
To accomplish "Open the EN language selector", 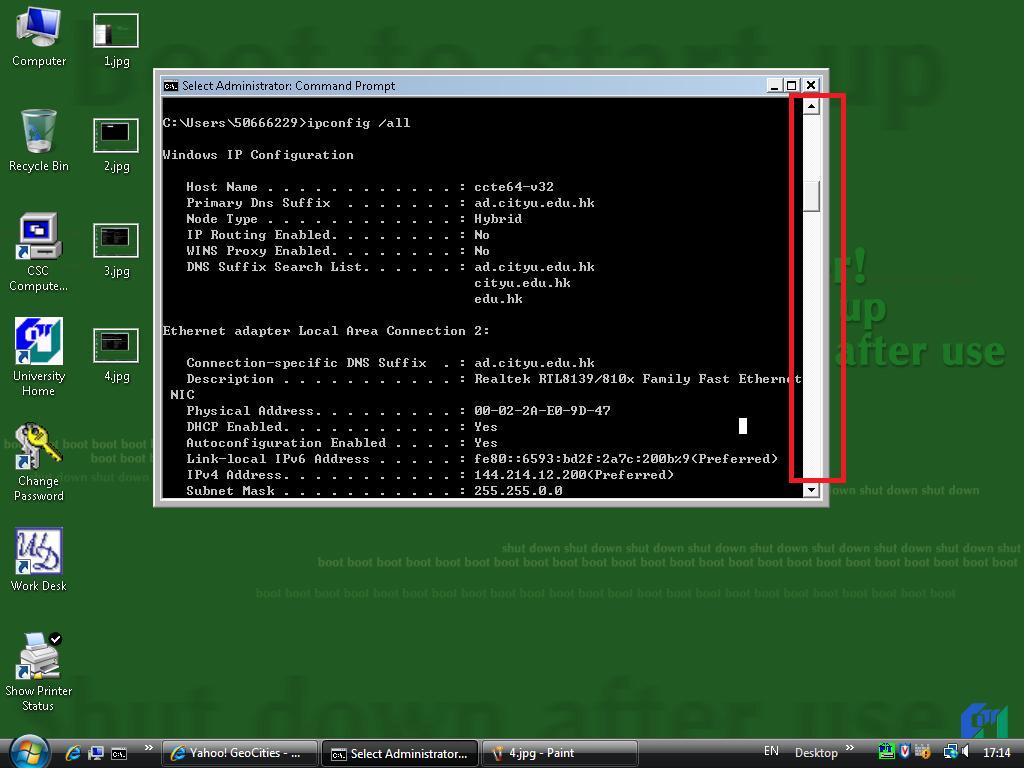I will click(x=771, y=752).
